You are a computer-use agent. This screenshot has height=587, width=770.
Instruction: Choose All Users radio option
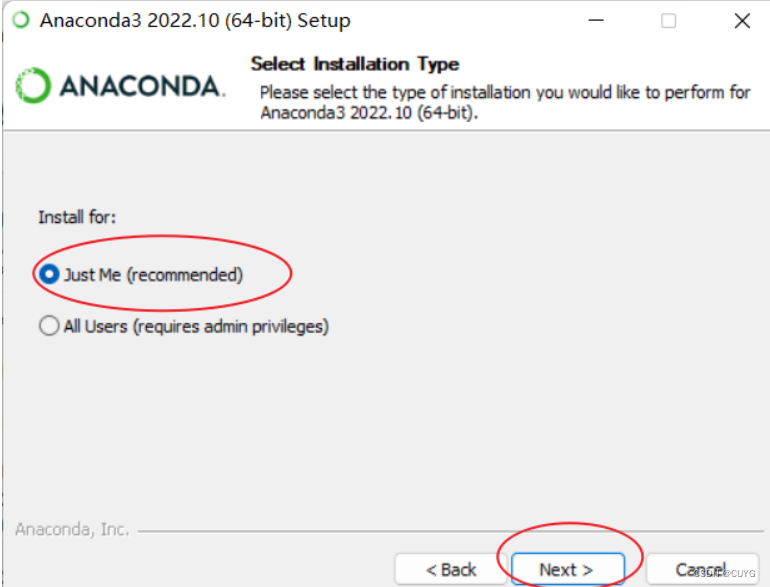[49, 326]
